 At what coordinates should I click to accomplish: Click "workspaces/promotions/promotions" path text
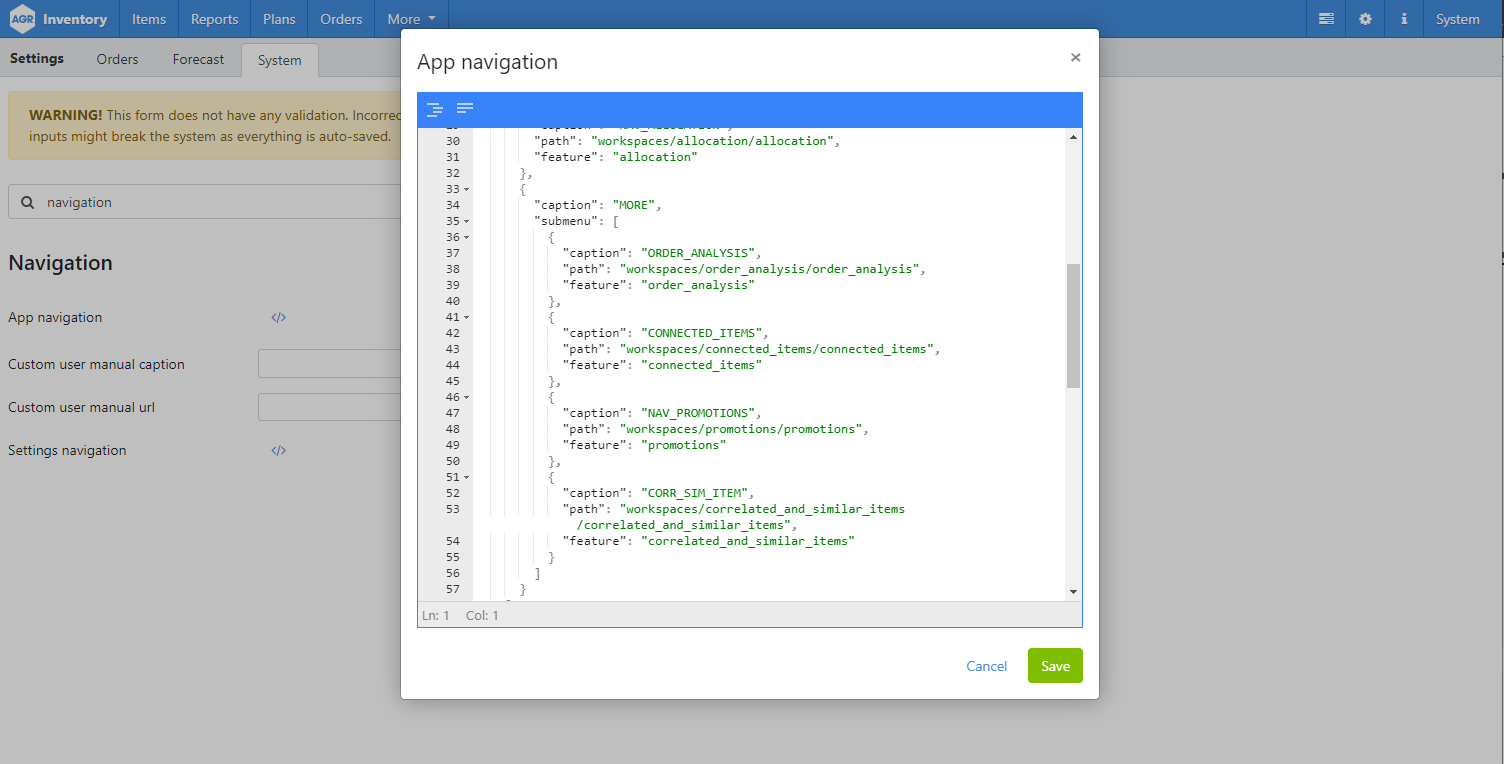tap(741, 429)
